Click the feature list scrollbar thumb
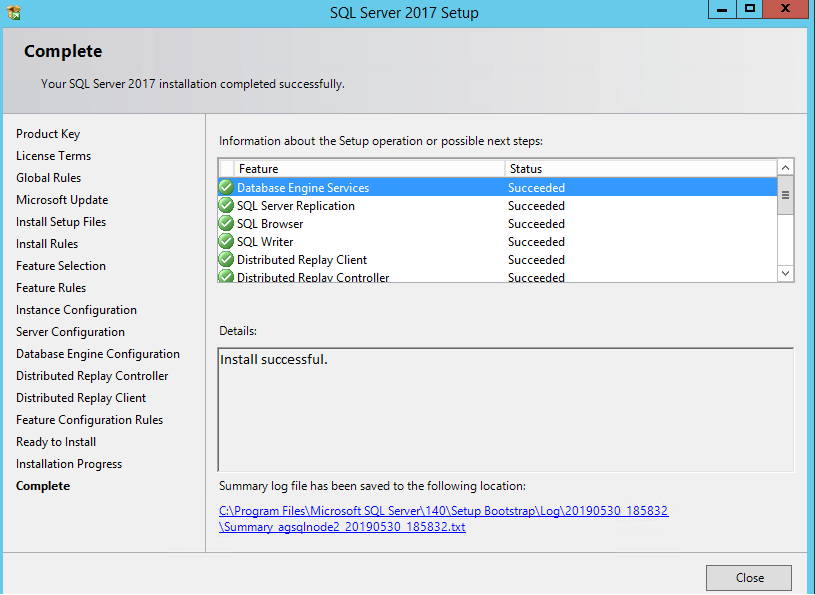The image size is (815, 595). pyautogui.click(x=785, y=195)
